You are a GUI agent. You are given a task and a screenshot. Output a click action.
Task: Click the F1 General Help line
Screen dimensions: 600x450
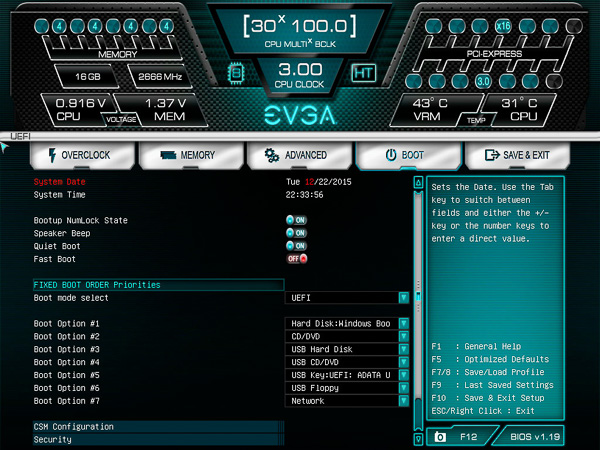[476, 346]
